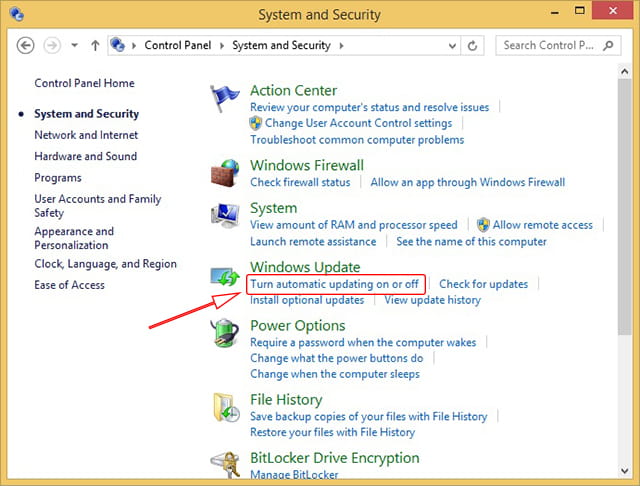Screen dimensions: 640x486
Task: Click the Control Panel address bar icon
Action: point(118,44)
